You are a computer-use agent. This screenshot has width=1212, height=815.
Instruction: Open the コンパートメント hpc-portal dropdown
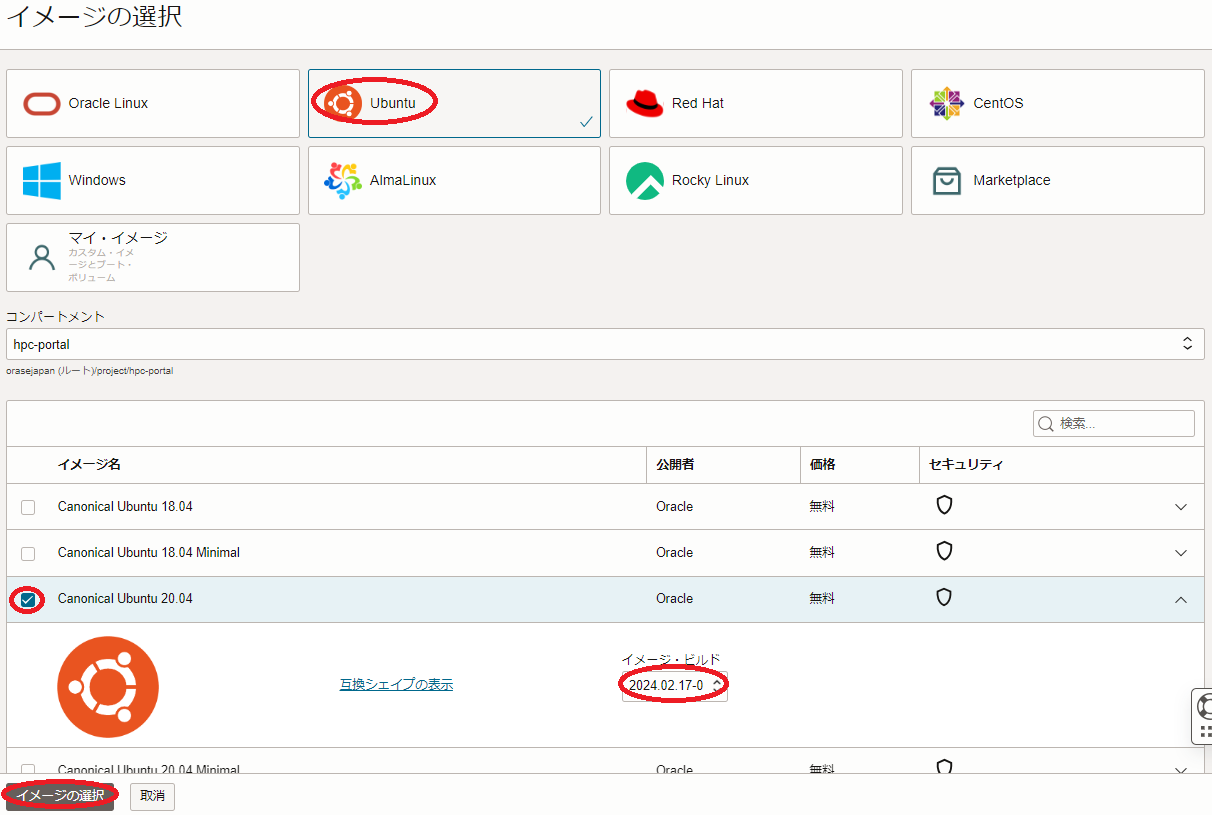tap(604, 344)
